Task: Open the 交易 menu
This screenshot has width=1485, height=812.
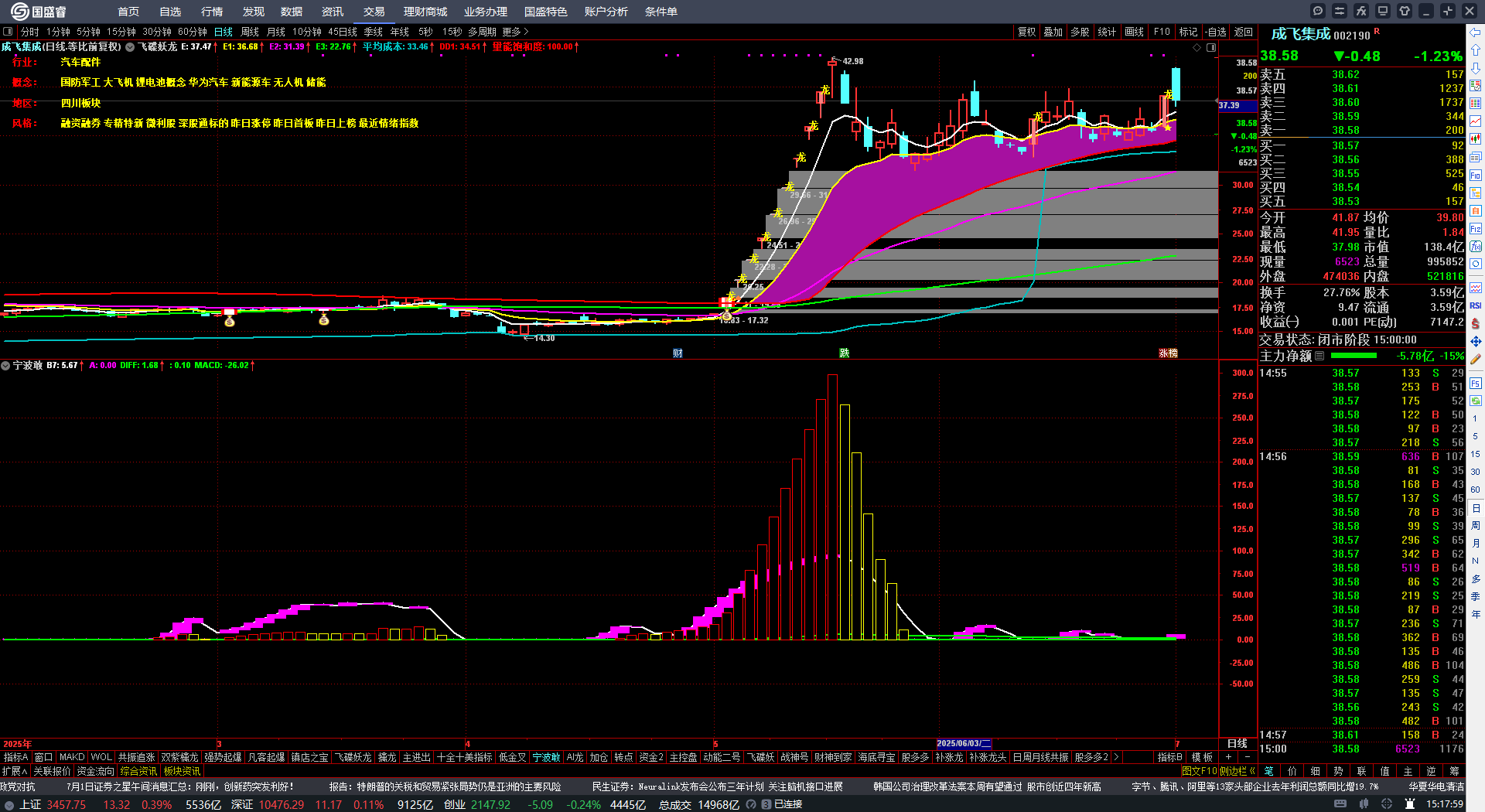Action: click(x=374, y=12)
